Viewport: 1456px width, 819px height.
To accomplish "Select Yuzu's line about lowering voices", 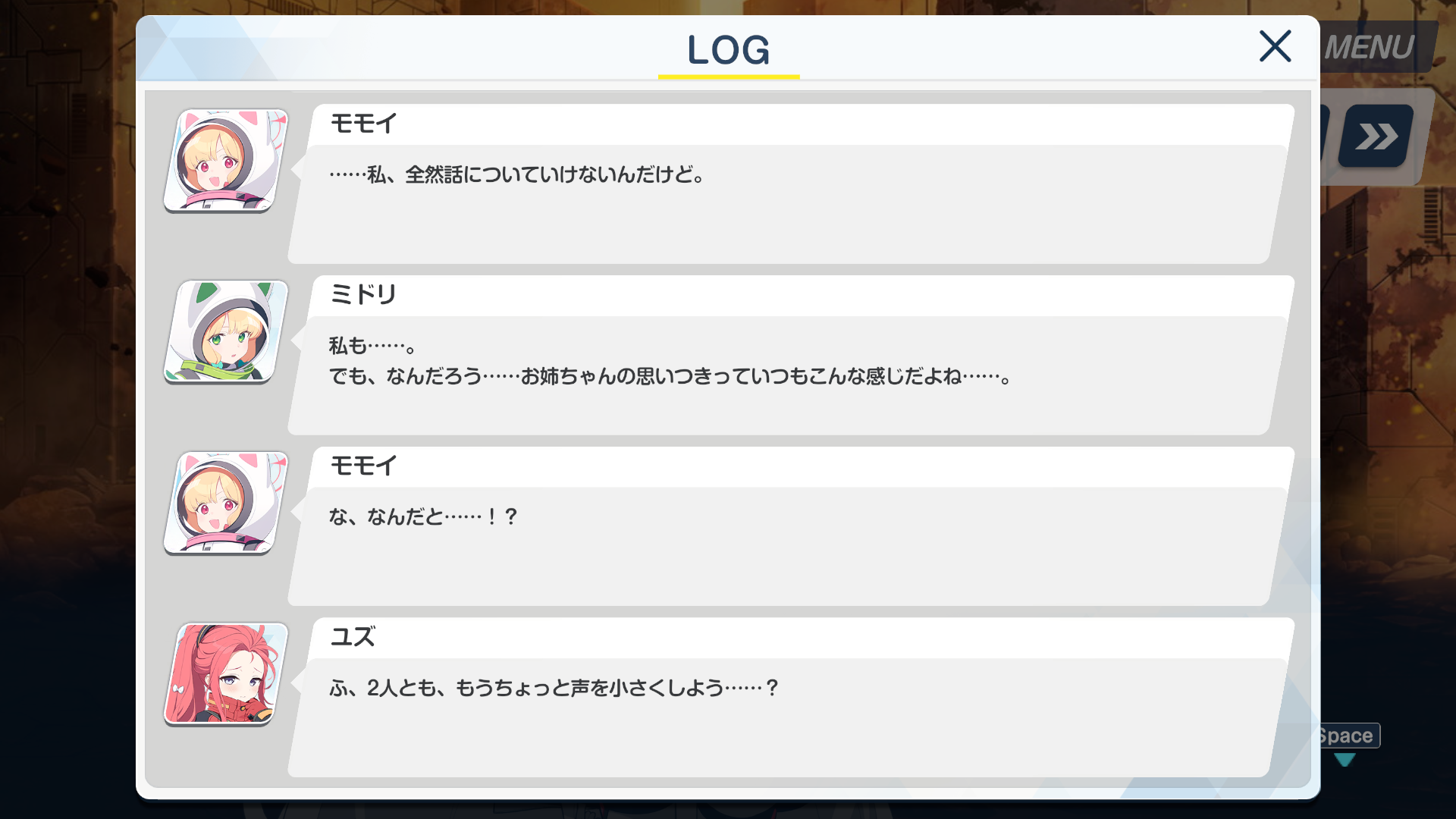I will coord(554,689).
